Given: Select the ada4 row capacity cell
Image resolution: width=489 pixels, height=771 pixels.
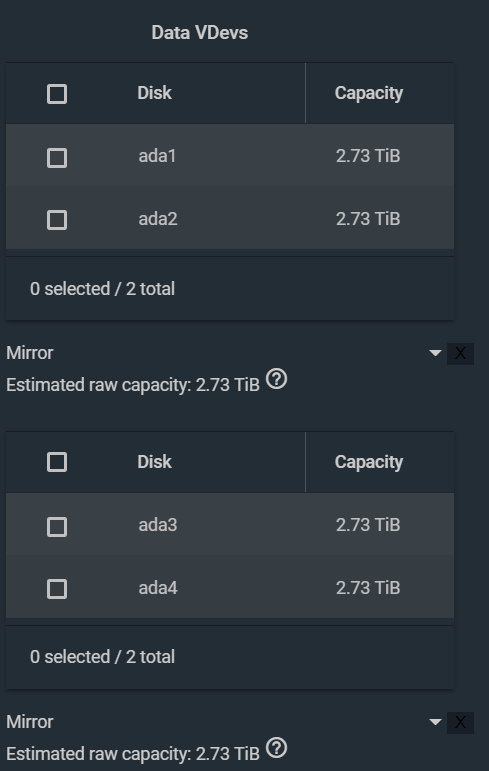Looking at the screenshot, I should (x=368, y=588).
